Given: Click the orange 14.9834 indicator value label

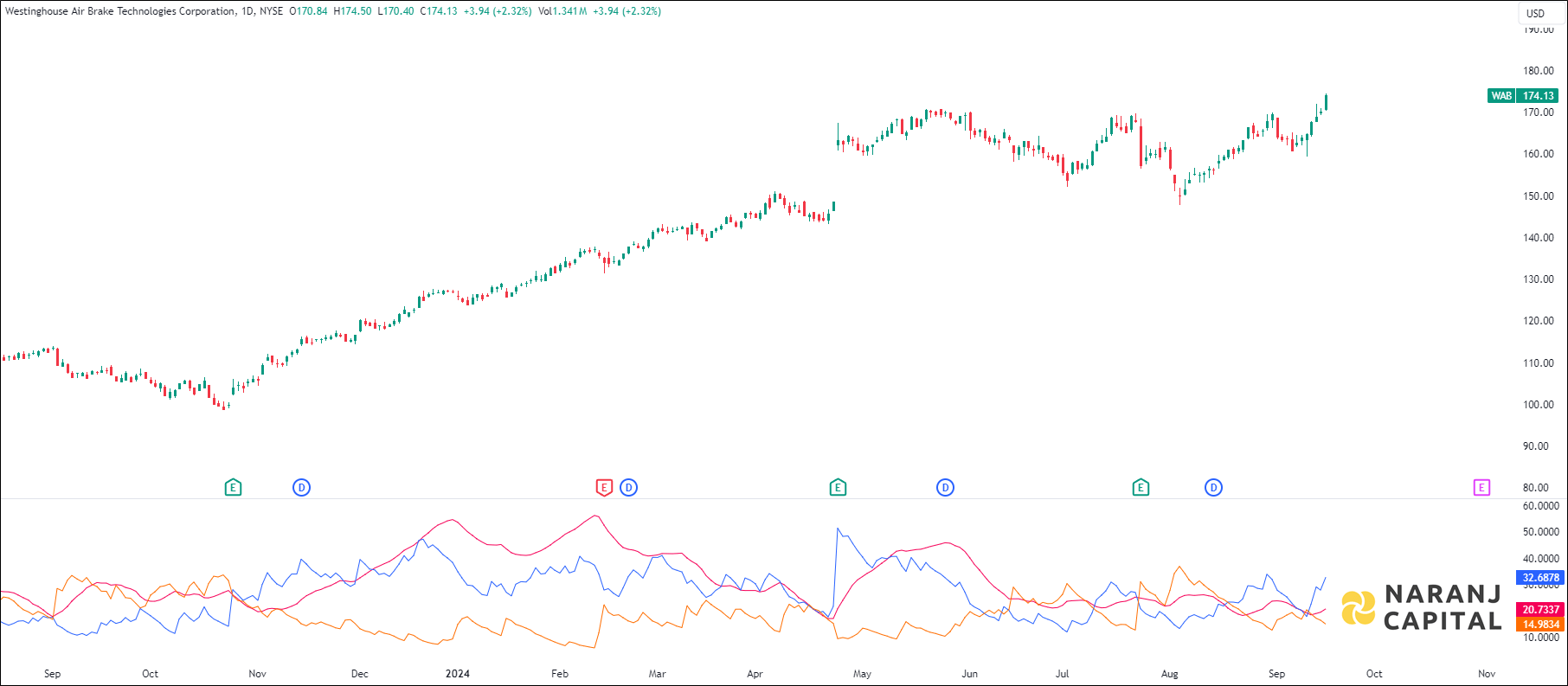Looking at the screenshot, I should click(x=1540, y=625).
